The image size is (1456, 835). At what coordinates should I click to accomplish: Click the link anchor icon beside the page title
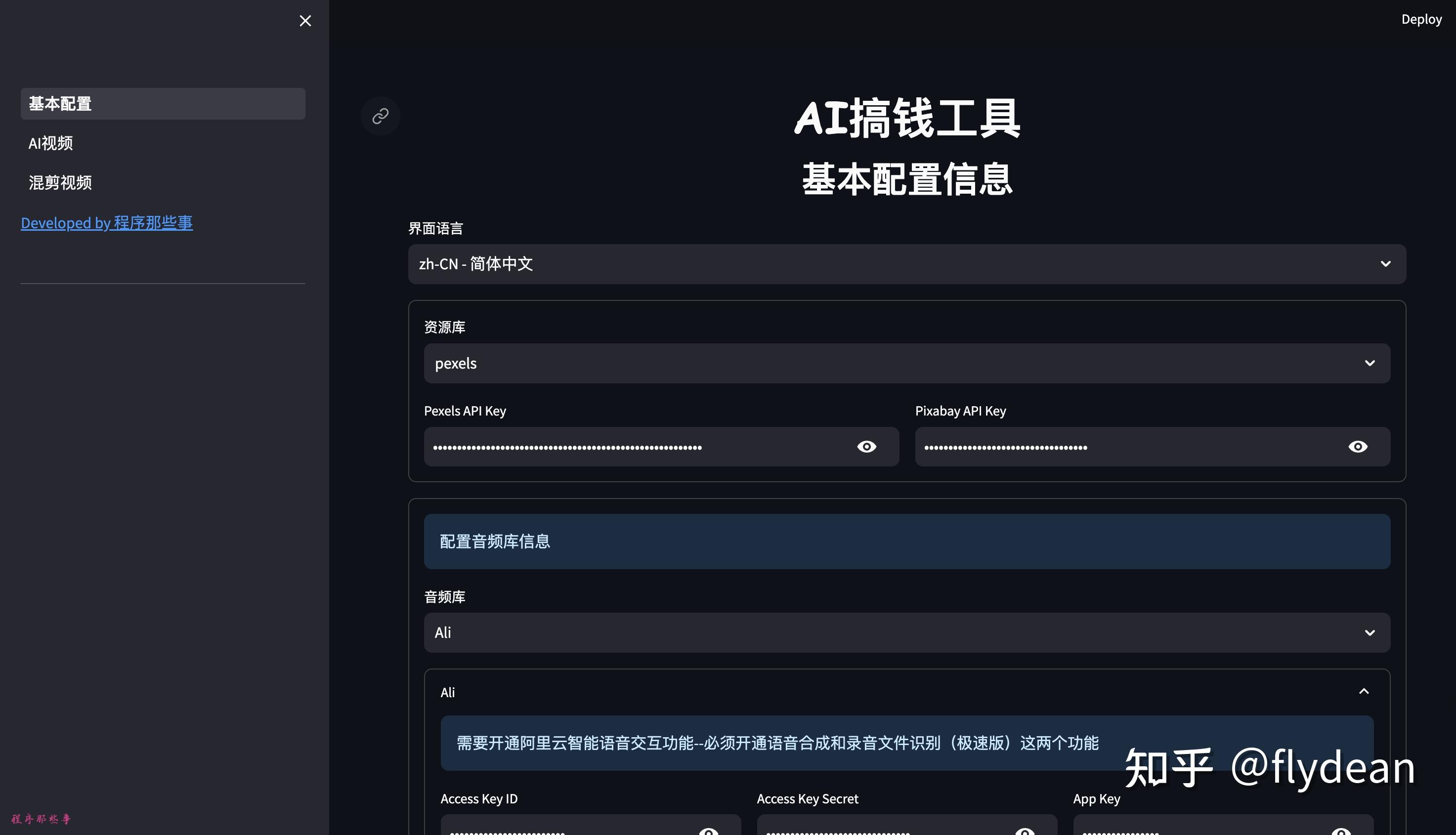click(380, 116)
